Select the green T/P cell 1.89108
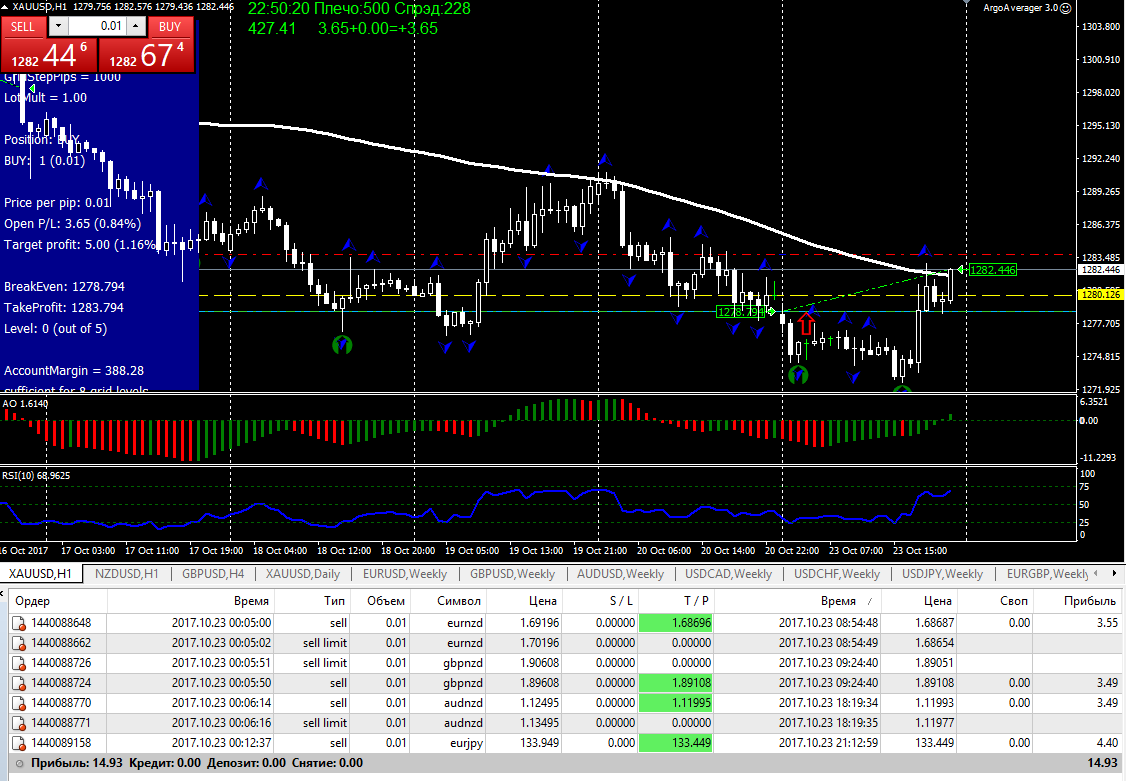This screenshot has height=781, width=1126. [676, 683]
